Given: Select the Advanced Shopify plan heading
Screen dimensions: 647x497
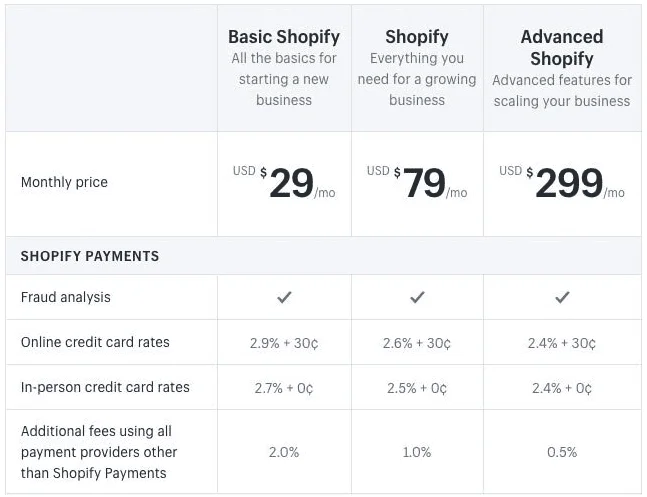Looking at the screenshot, I should [x=562, y=48].
